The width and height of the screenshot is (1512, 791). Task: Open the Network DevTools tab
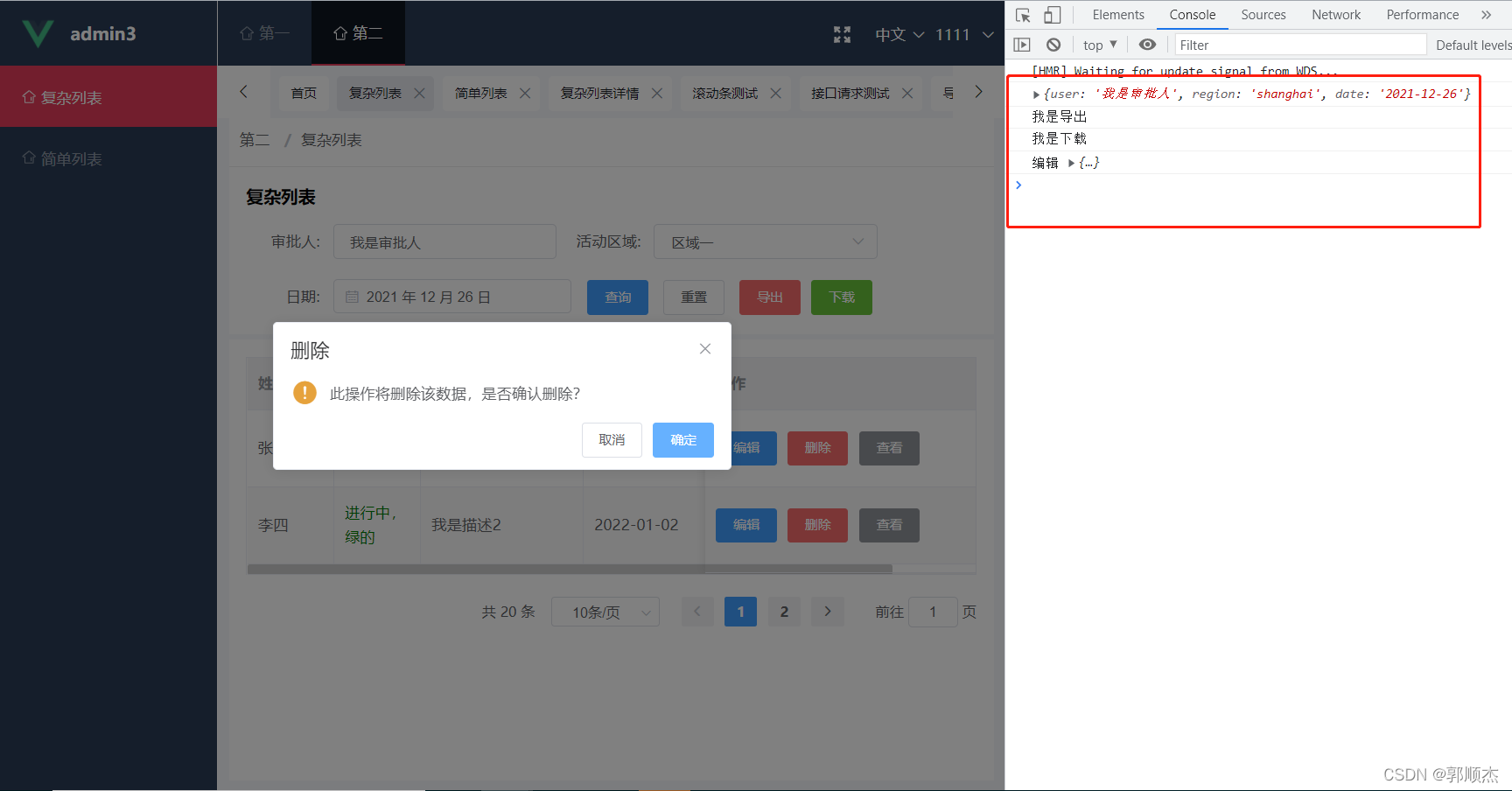tap(1335, 15)
